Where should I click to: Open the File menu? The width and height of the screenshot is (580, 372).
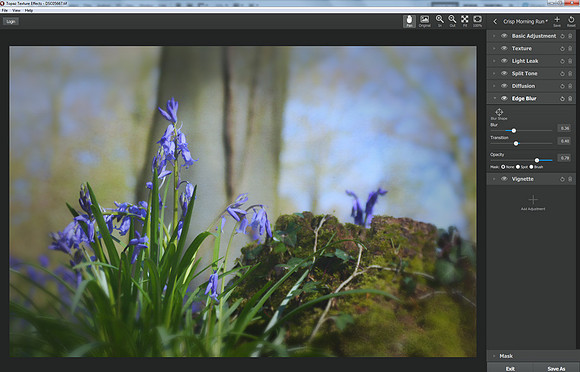[x=4, y=10]
